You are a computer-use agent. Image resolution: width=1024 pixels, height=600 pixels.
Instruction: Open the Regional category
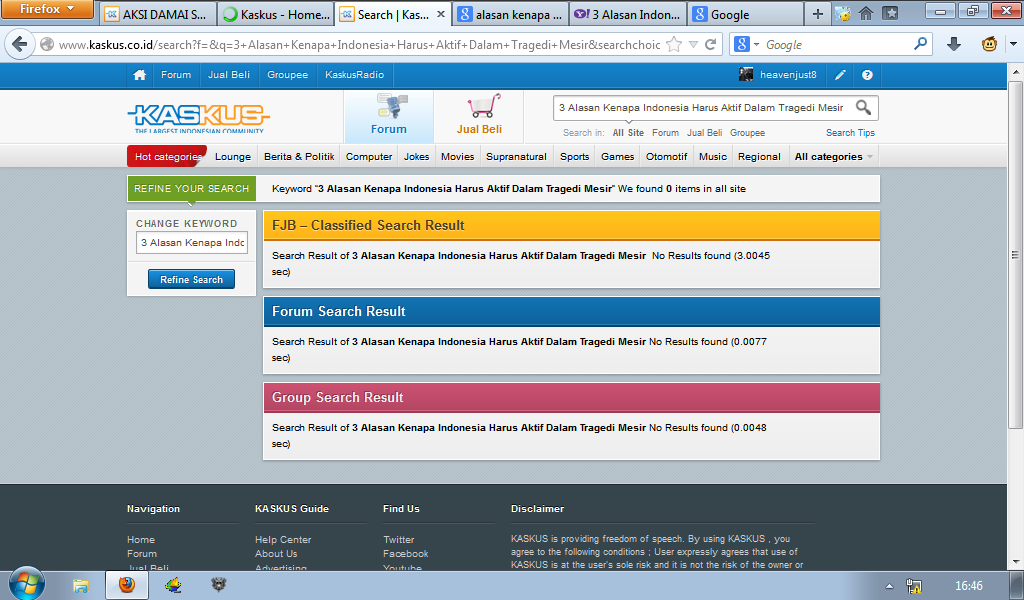759,157
